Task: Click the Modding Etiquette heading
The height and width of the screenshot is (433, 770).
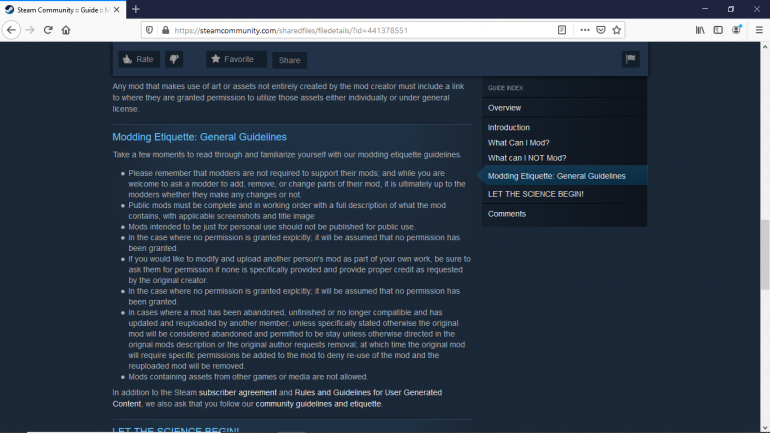Action: tap(199, 137)
